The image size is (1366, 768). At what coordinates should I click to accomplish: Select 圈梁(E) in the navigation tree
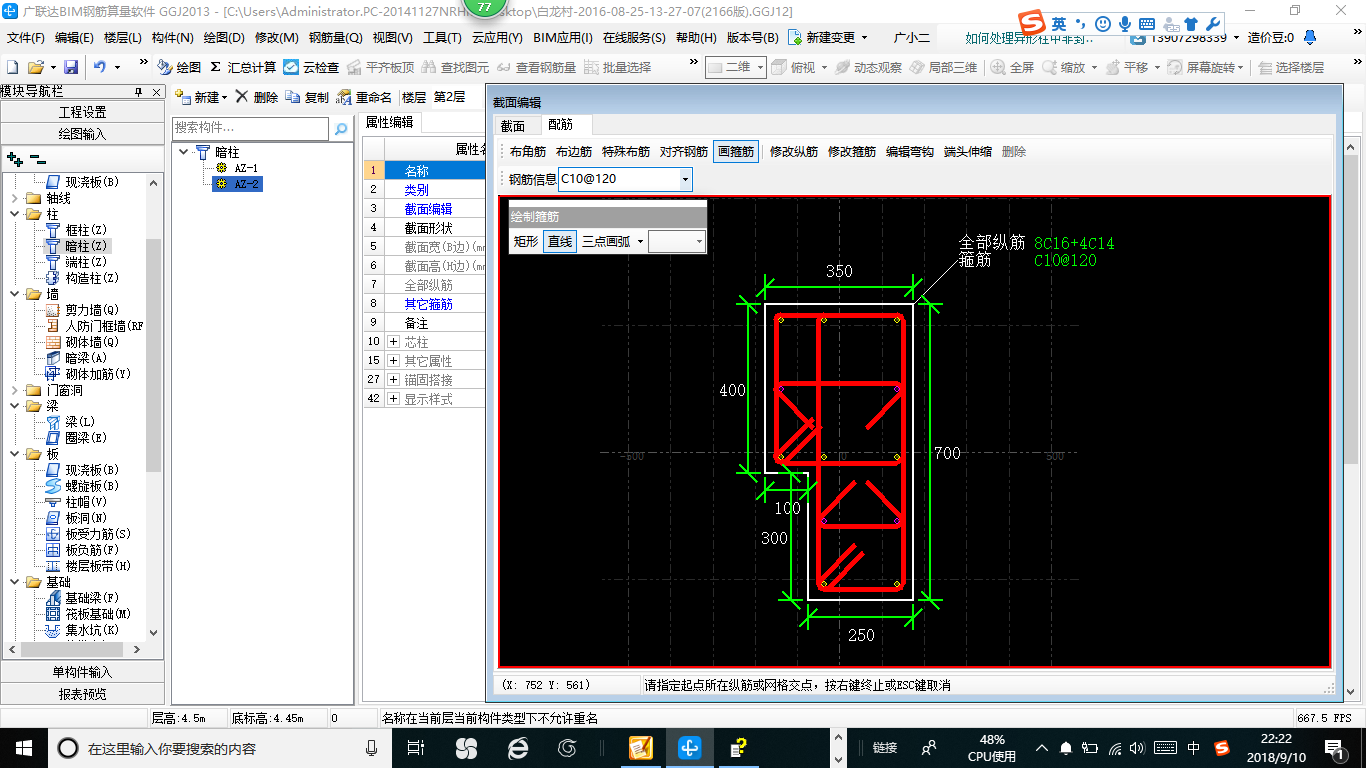pos(76,438)
